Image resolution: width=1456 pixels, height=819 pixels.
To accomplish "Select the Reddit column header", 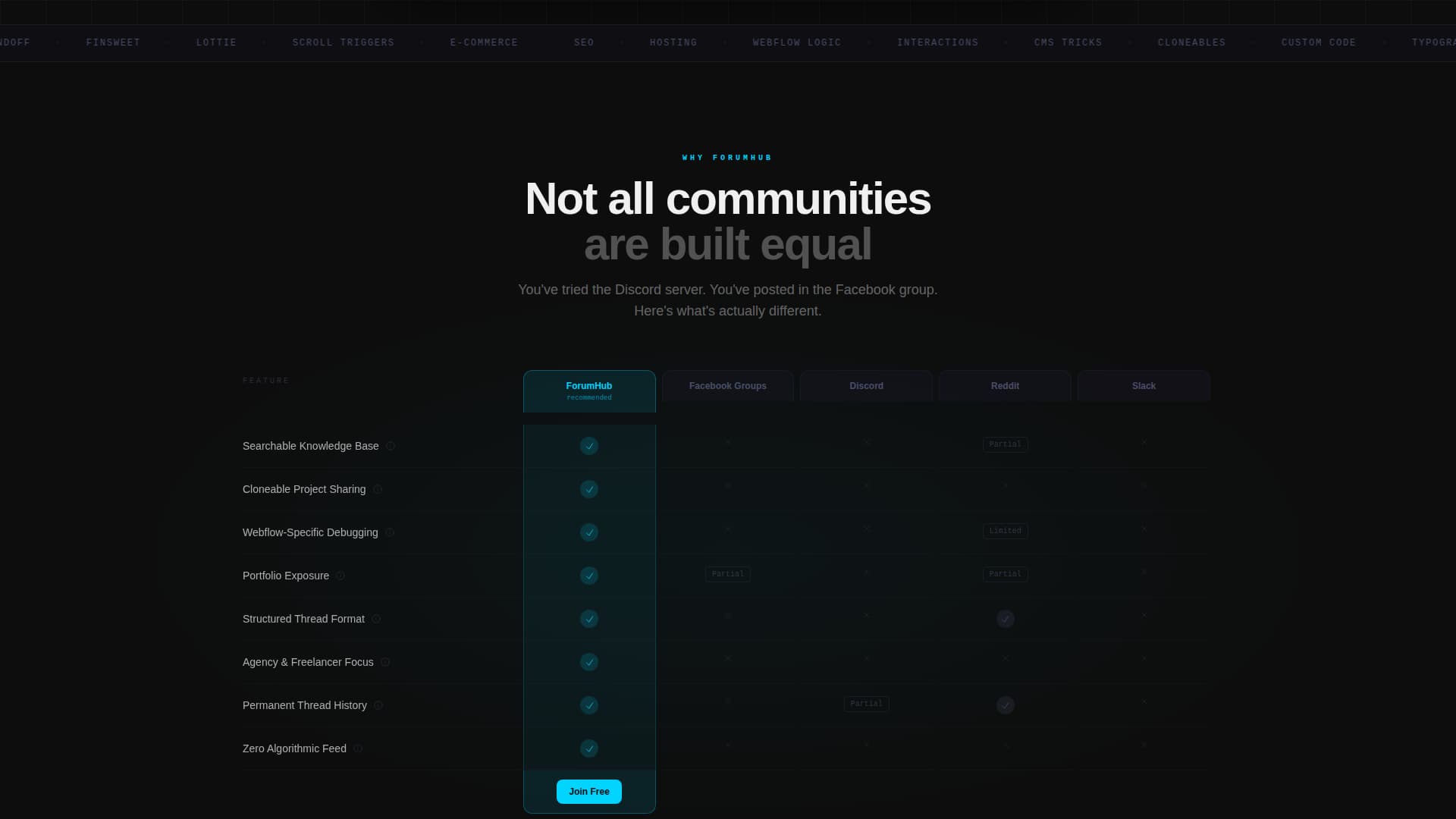I will coord(1005,386).
